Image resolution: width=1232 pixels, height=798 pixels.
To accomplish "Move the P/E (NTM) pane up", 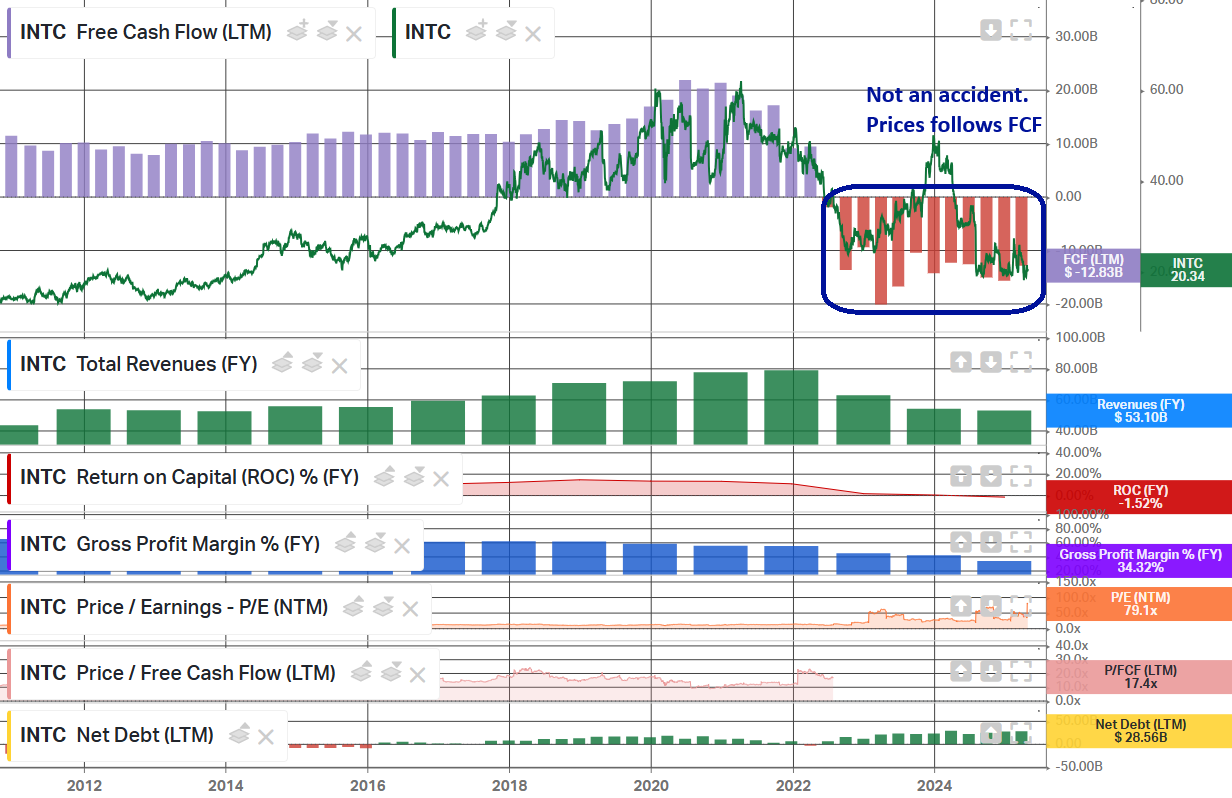I will pos(960,606).
